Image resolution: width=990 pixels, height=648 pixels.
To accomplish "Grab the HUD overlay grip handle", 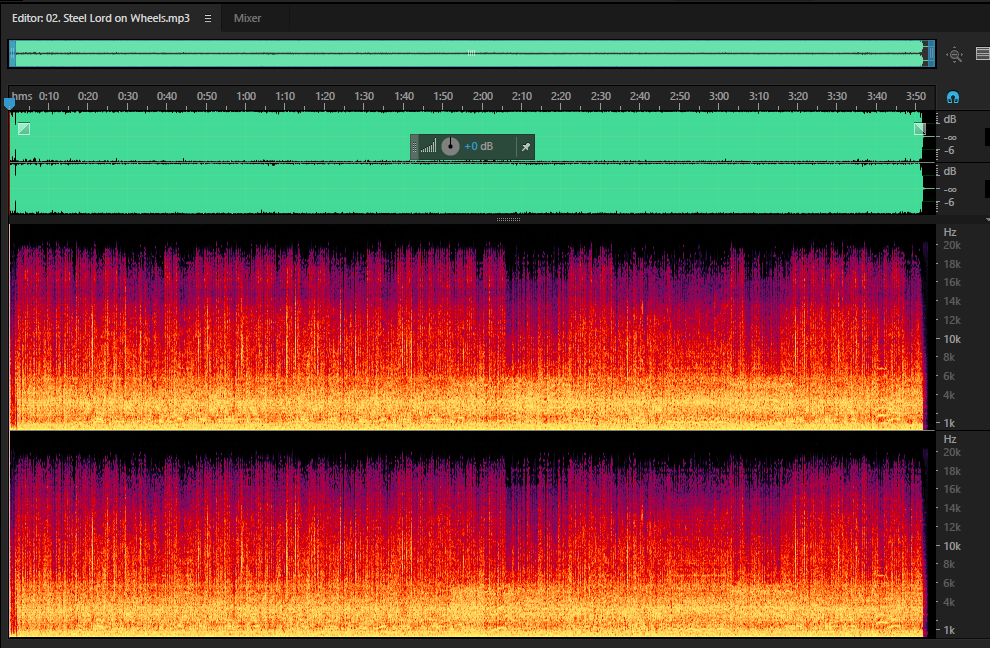I will point(415,147).
